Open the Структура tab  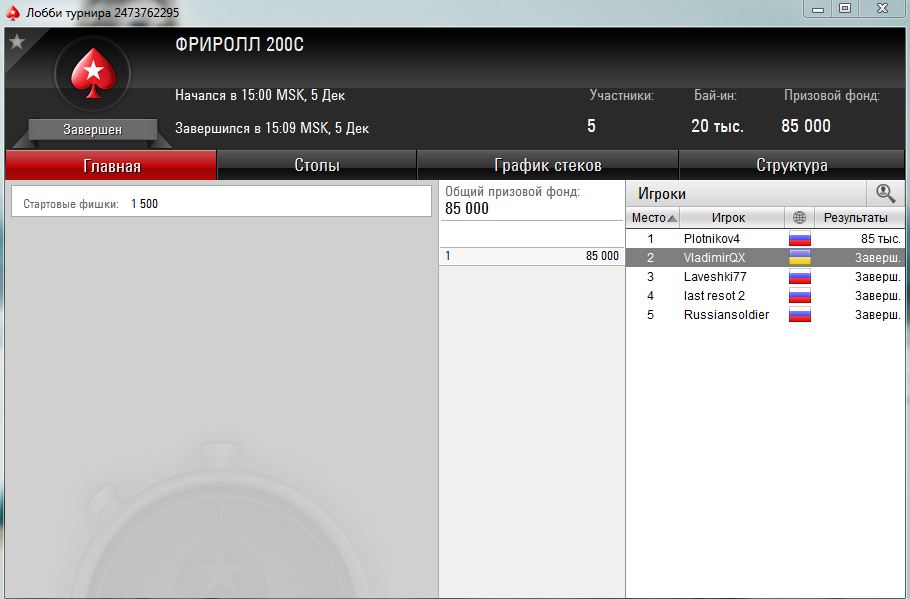(x=792, y=165)
